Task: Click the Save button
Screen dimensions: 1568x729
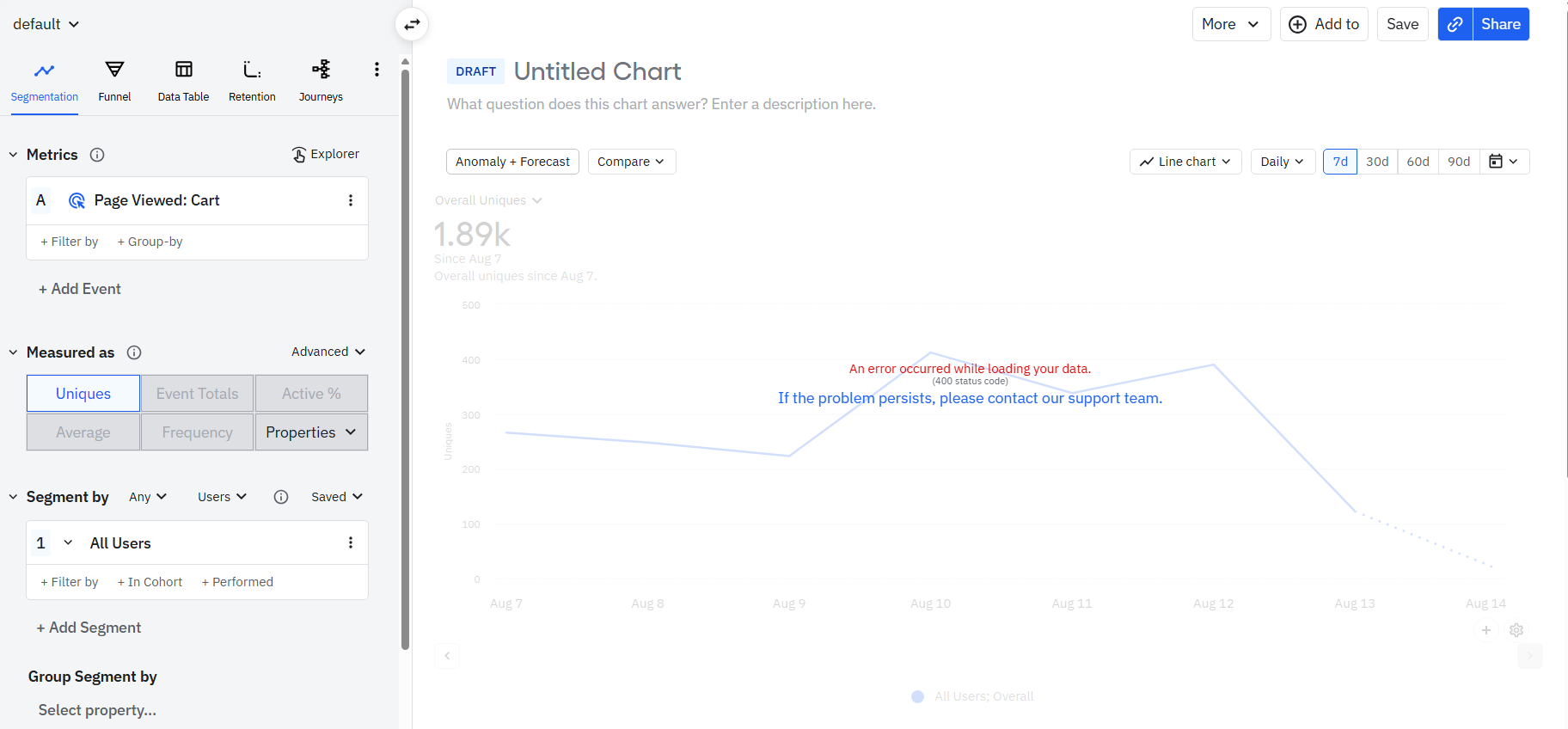Action: [1402, 24]
